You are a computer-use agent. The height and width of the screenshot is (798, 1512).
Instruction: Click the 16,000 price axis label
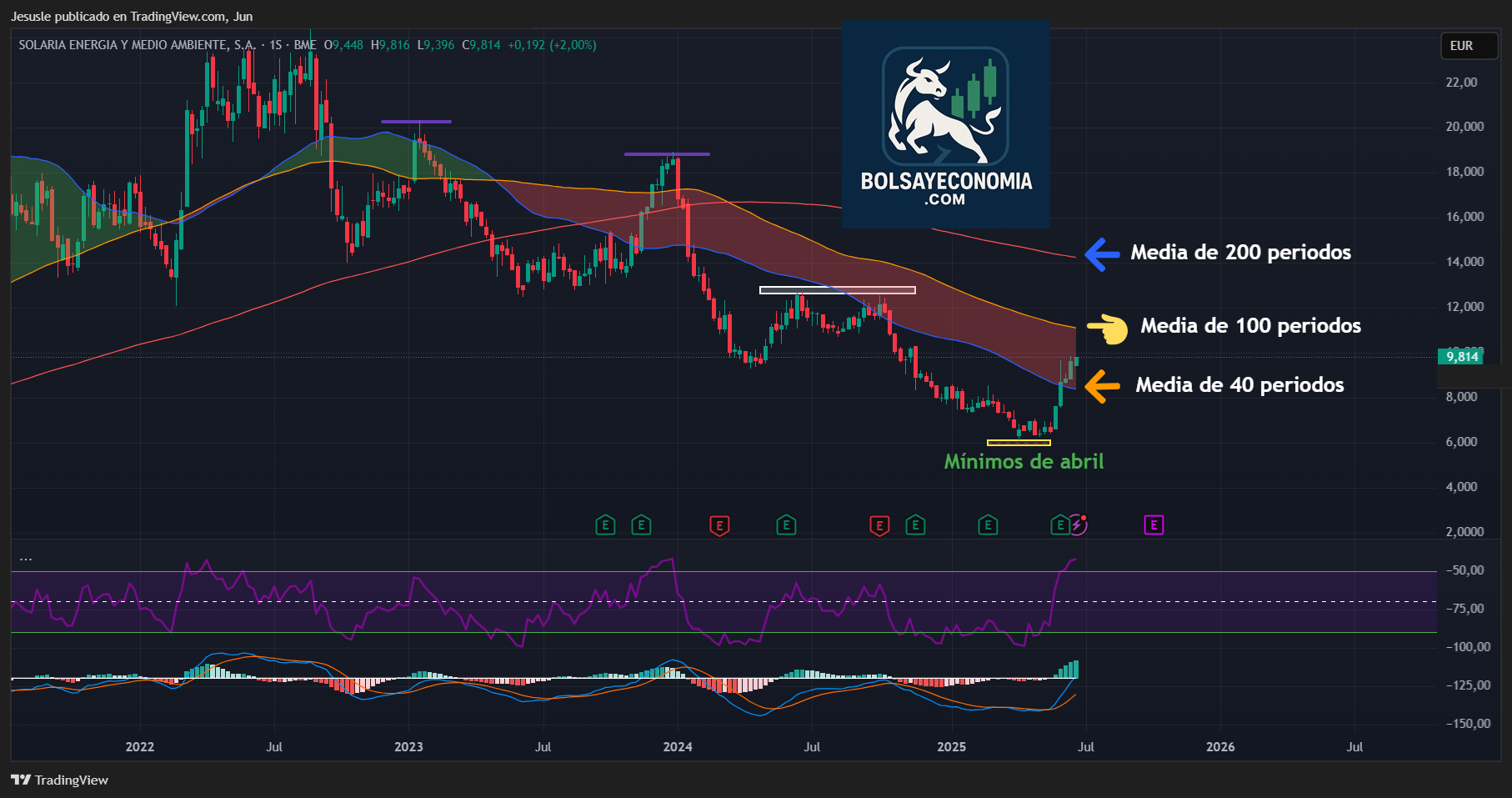pyautogui.click(x=1464, y=217)
